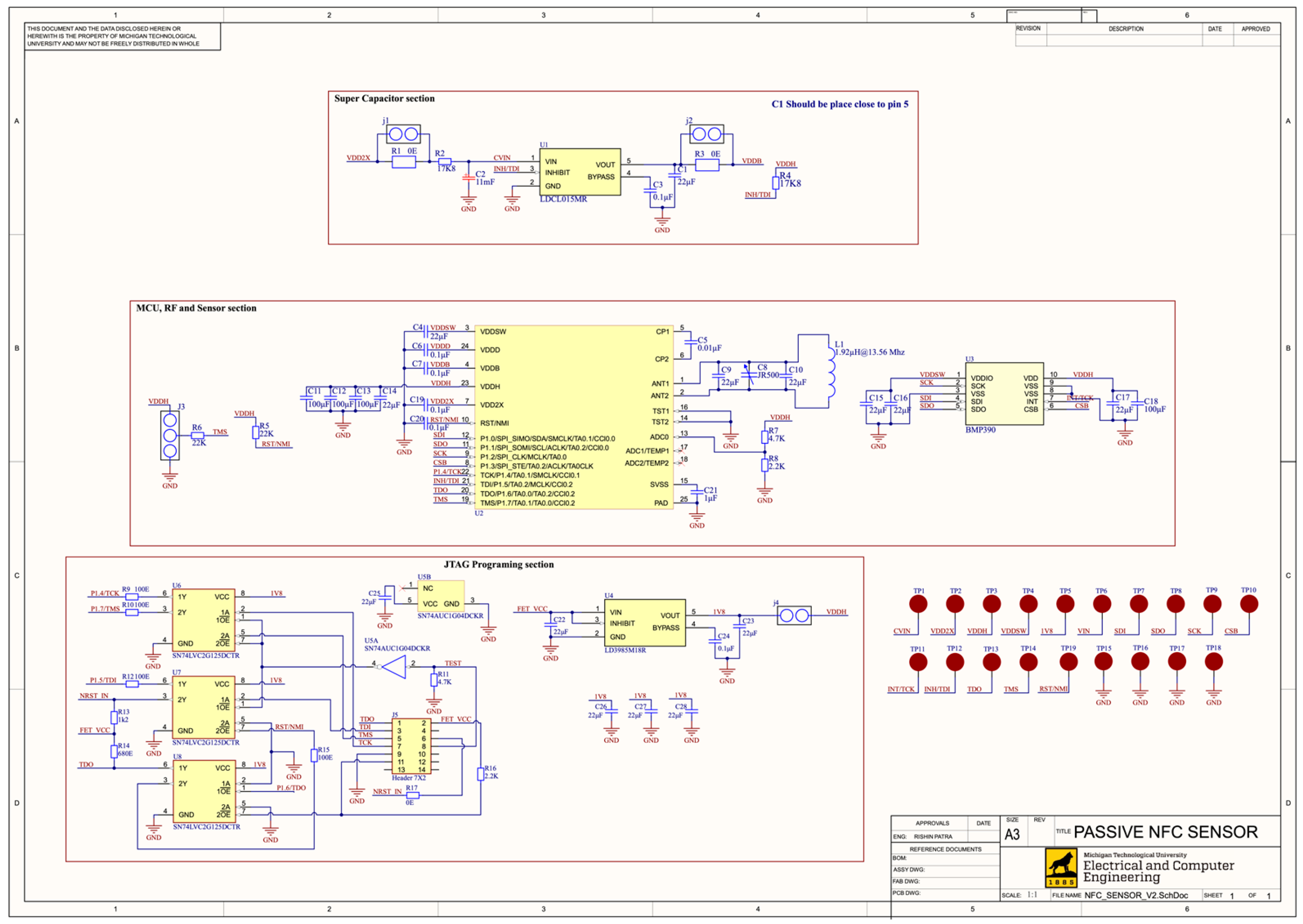1303x924 pixels.
Task: Click the Michigan Tech husky logo
Action: pos(1061,867)
